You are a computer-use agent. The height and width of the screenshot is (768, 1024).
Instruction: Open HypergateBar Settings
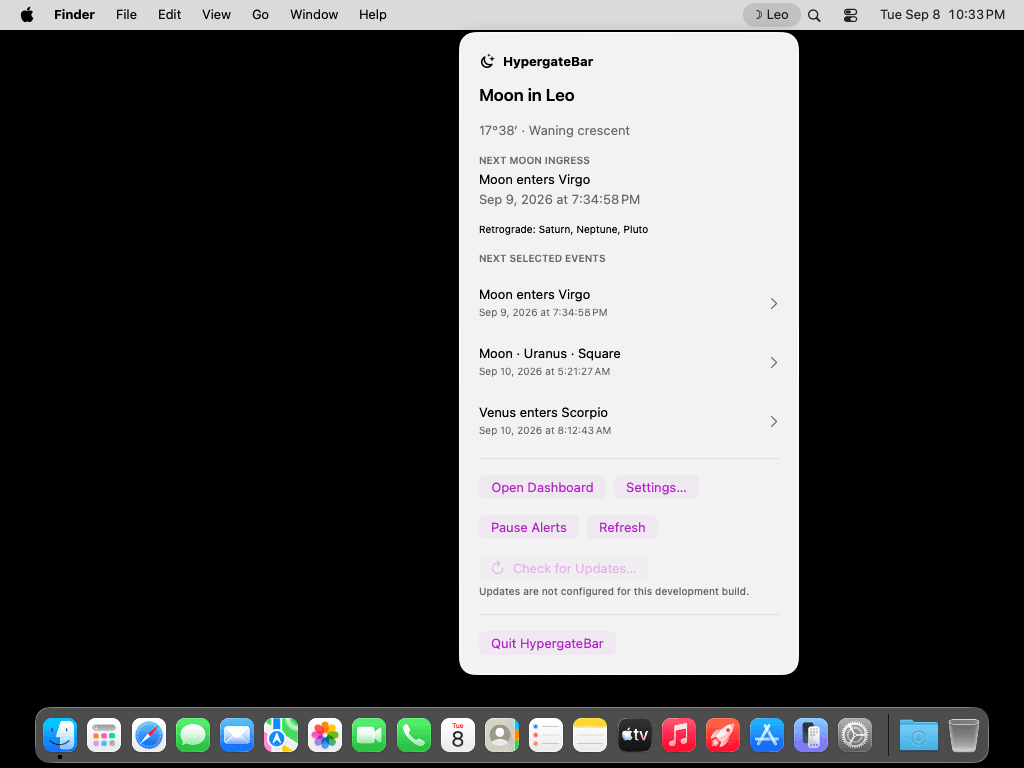(656, 487)
